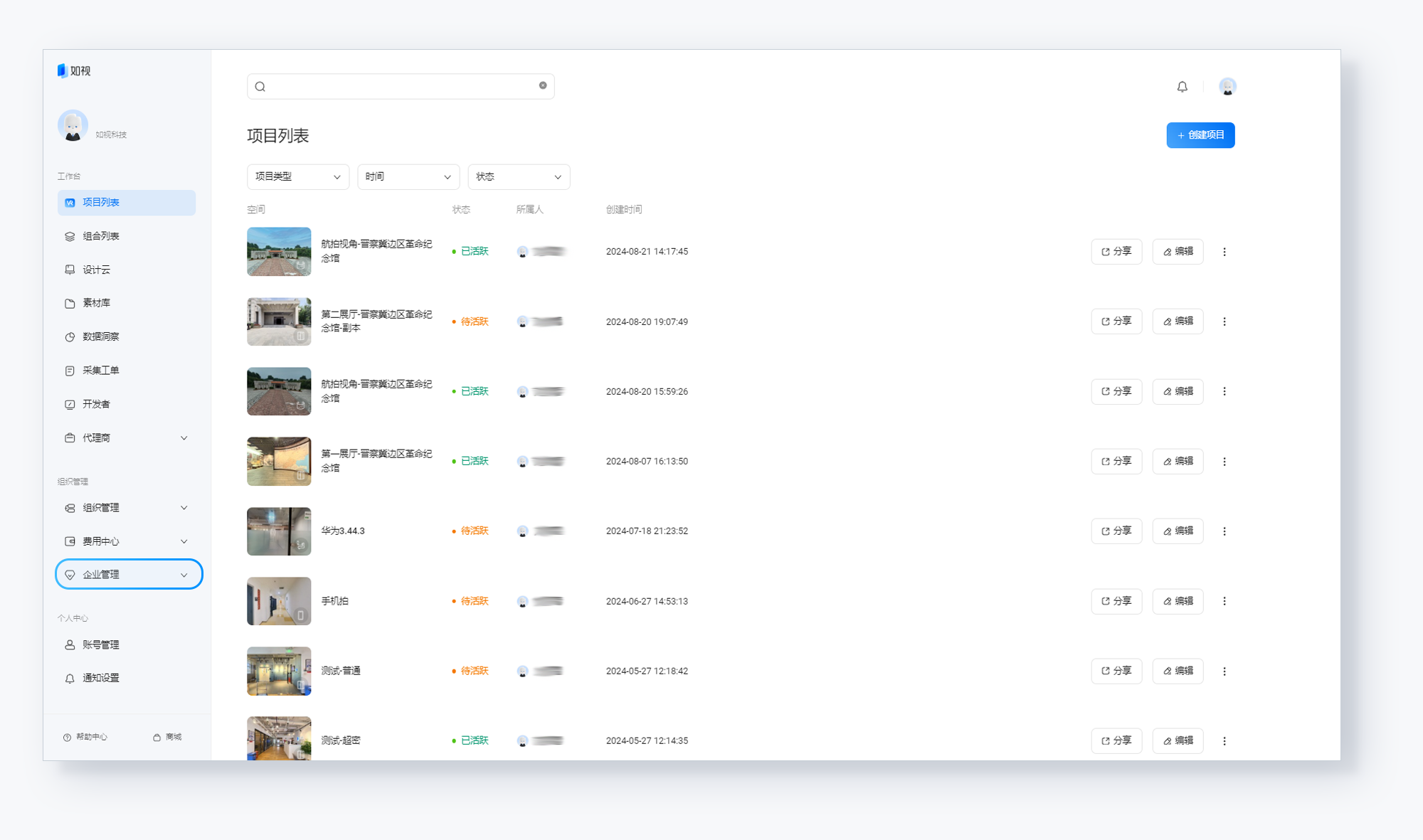
Task: Share the 手机拍 project
Action: tap(1116, 601)
